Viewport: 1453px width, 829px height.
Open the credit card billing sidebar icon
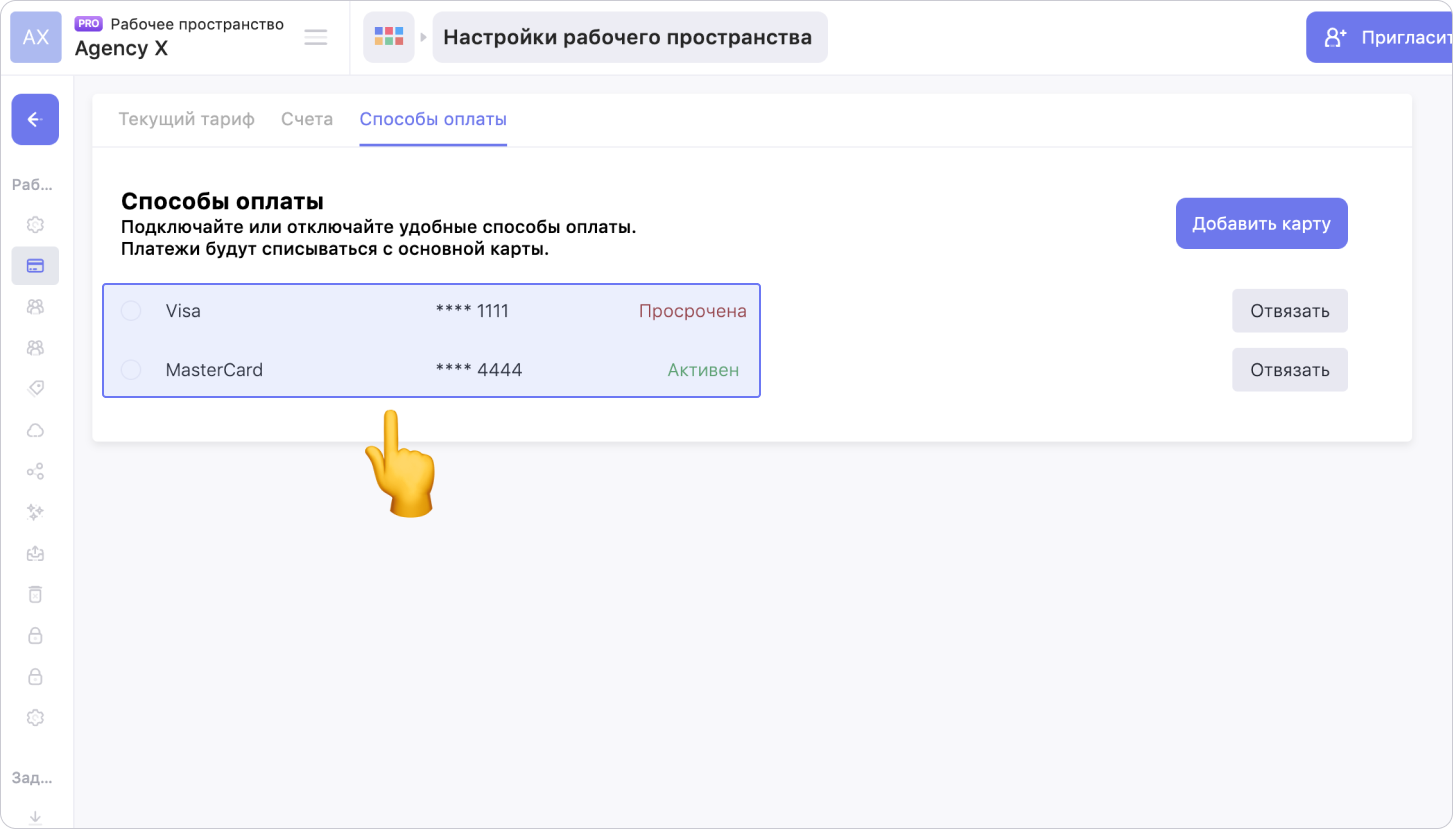click(35, 266)
